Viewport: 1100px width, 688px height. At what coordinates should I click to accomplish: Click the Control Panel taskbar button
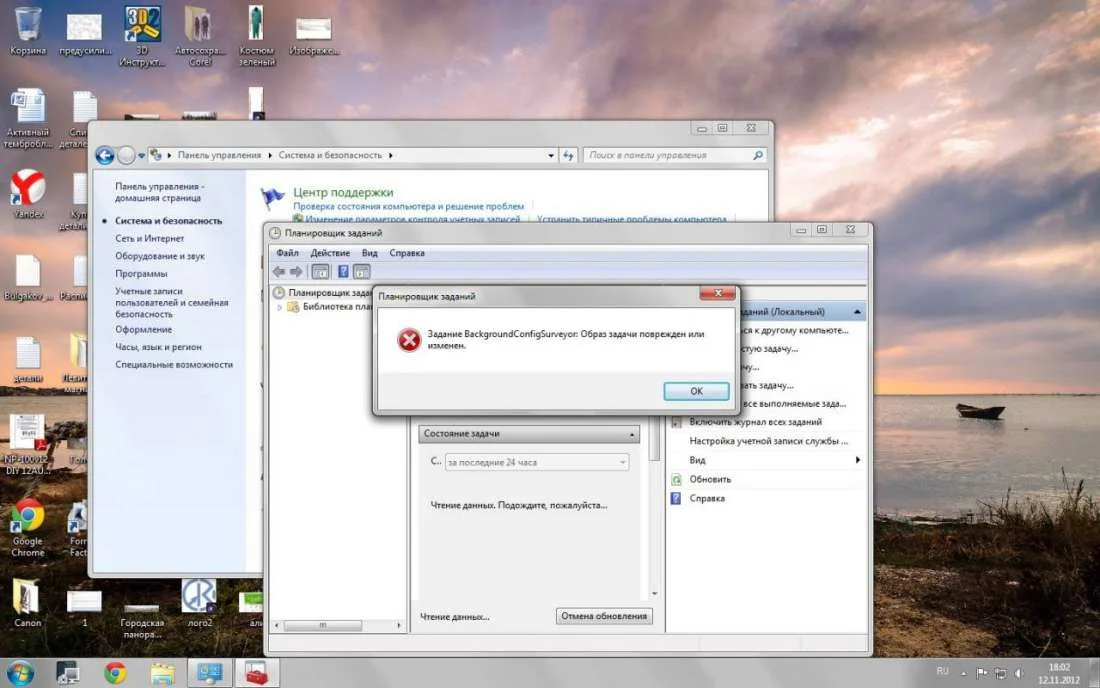pyautogui.click(x=210, y=673)
